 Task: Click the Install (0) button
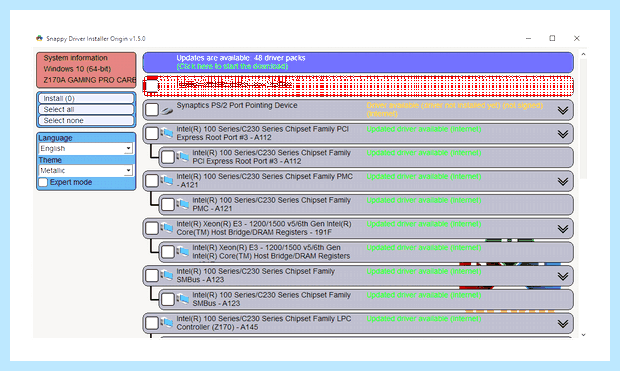(86, 98)
